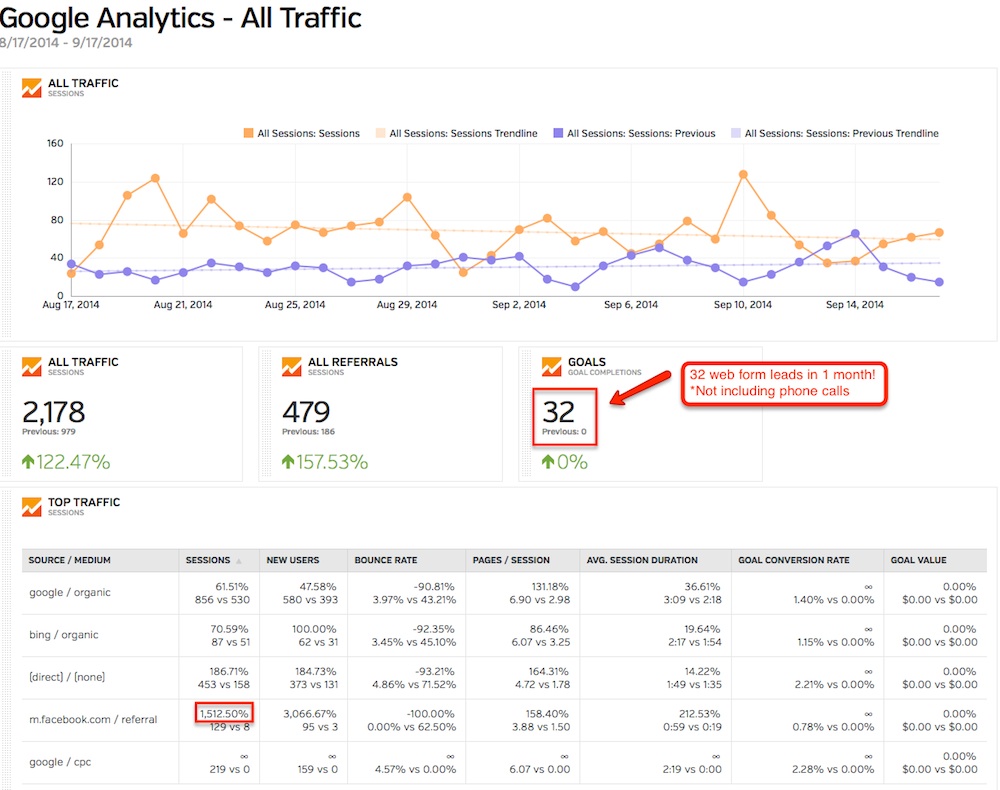Click the 8/17/2014 - 9/17/2014 date range
The width and height of the screenshot is (1000, 790).
(x=66, y=43)
